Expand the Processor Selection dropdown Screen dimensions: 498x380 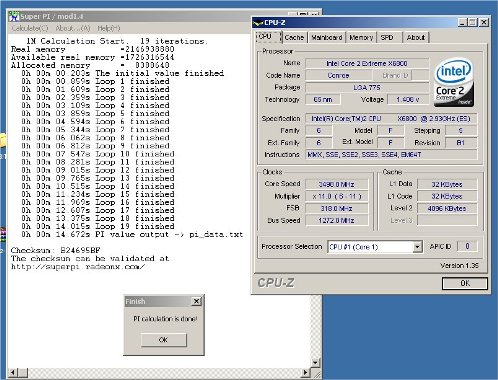(x=417, y=247)
